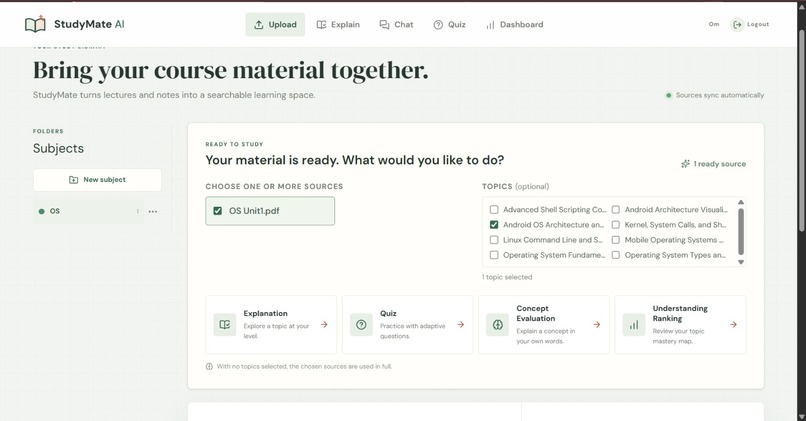This screenshot has width=806, height=421.
Task: Click the '1 topic selected' text
Action: (x=507, y=277)
